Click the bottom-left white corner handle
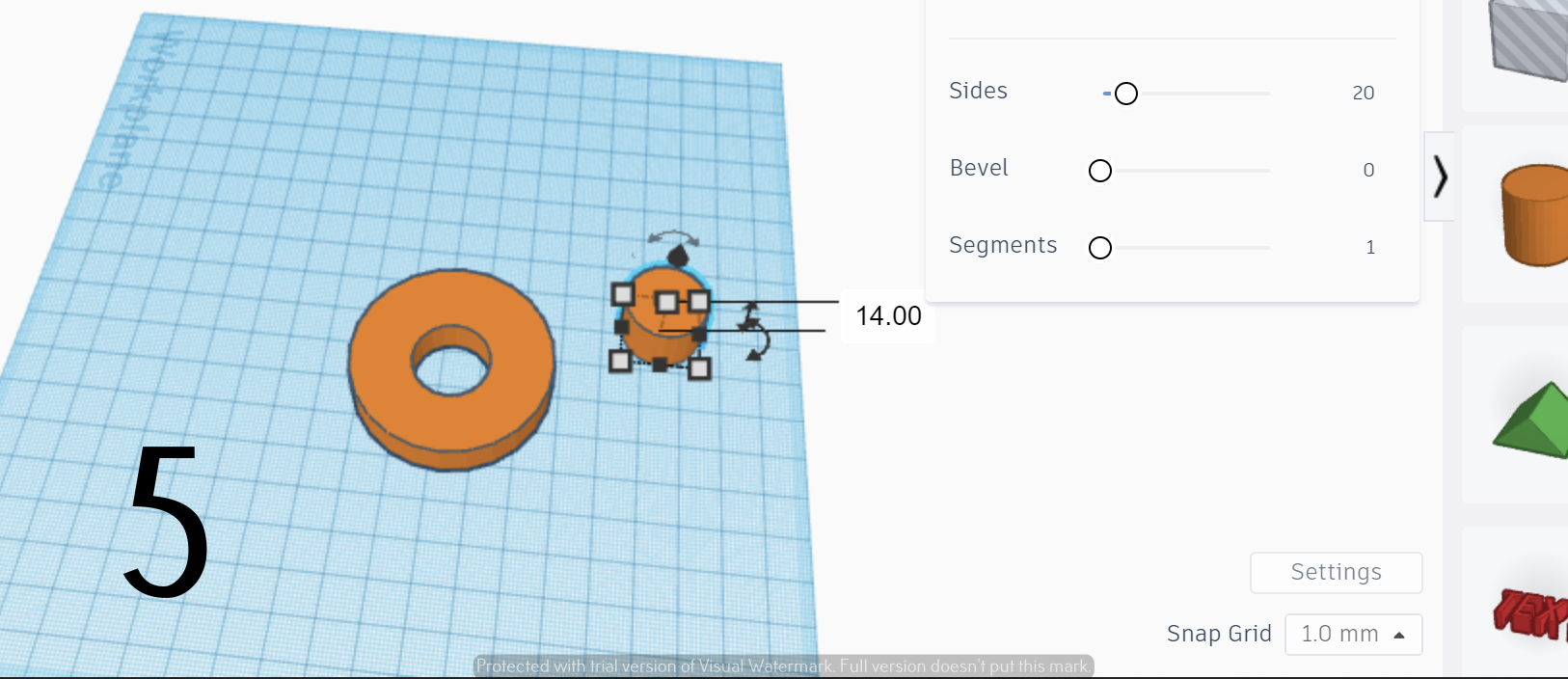 coord(620,361)
